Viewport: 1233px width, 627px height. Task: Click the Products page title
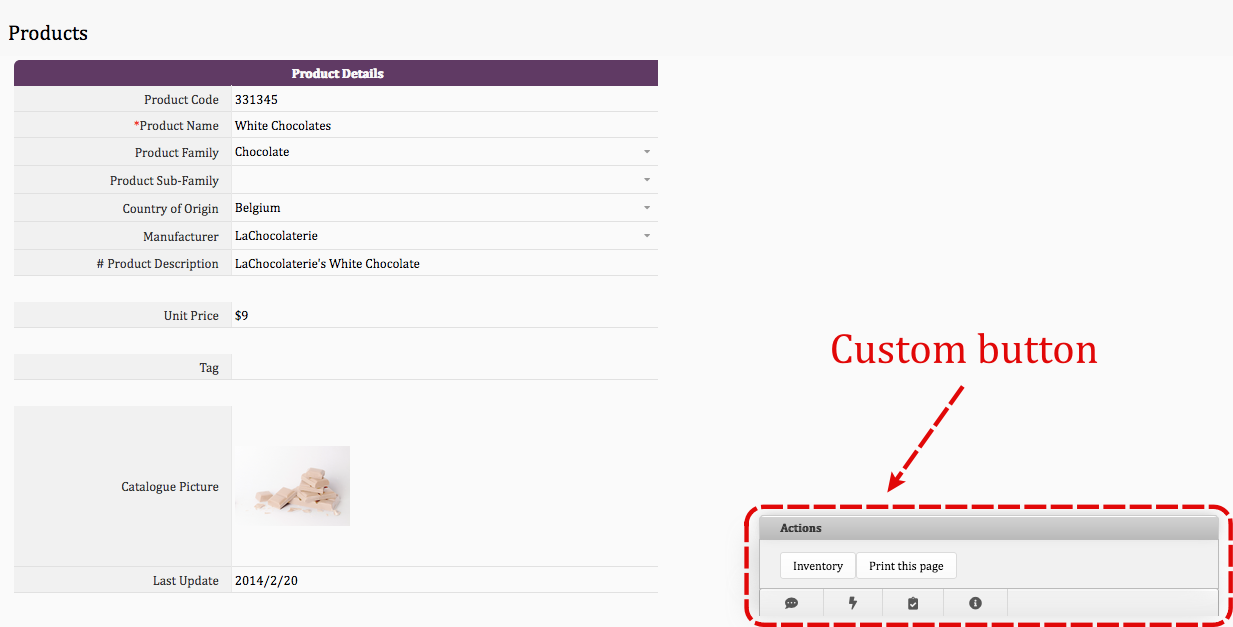pyautogui.click(x=48, y=33)
